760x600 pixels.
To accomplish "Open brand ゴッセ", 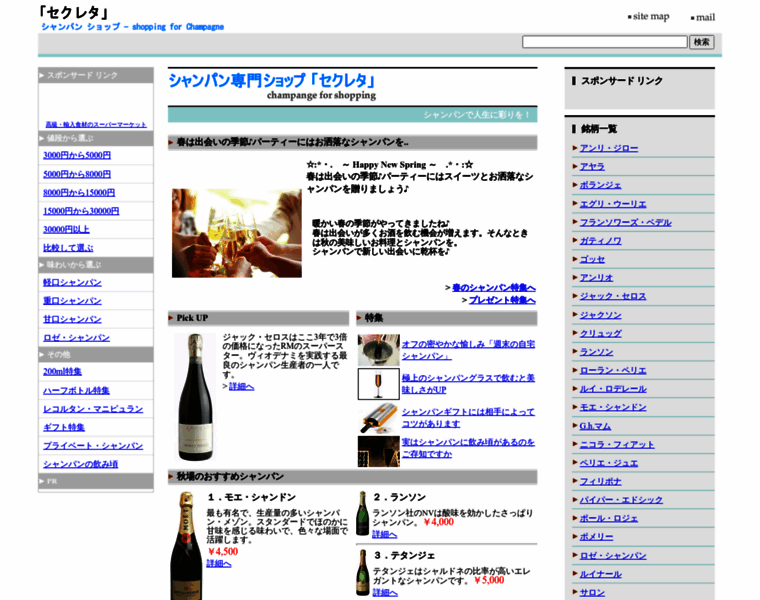I will pos(592,259).
